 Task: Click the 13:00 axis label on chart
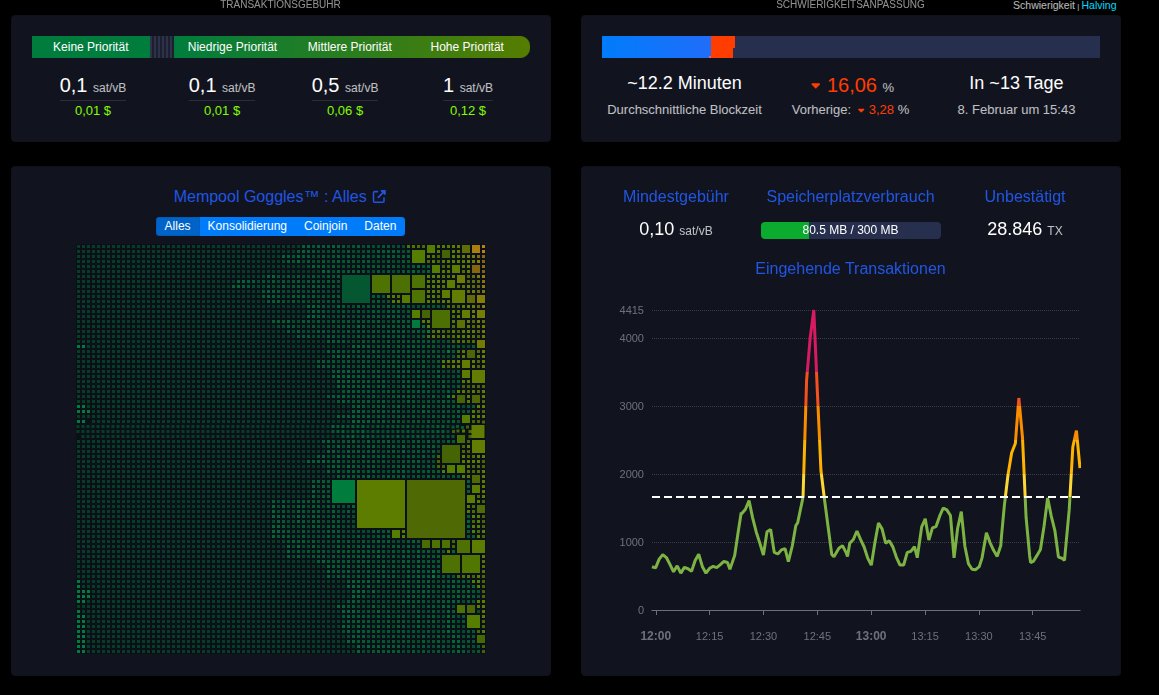[x=871, y=636]
